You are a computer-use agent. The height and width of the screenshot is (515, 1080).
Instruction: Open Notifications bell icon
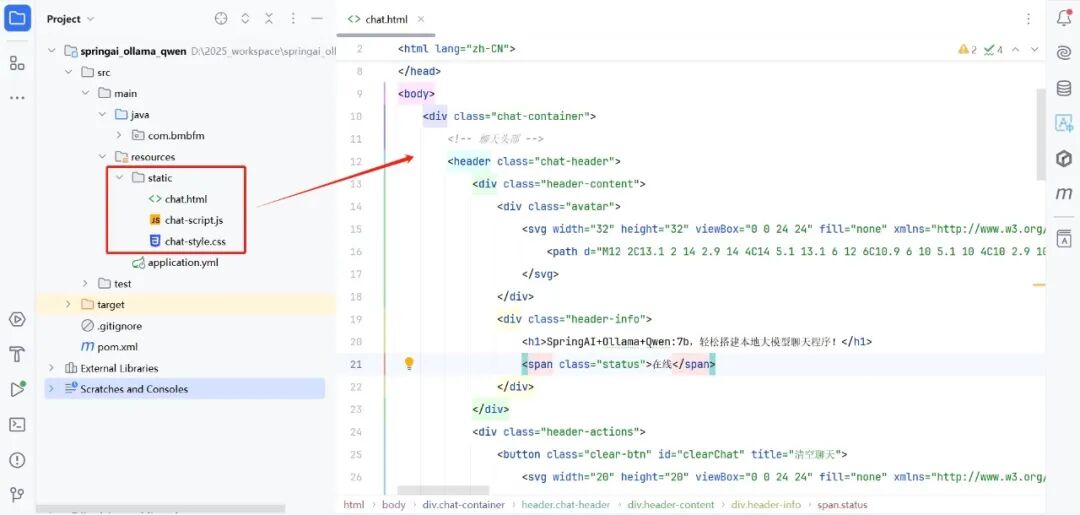[1064, 19]
